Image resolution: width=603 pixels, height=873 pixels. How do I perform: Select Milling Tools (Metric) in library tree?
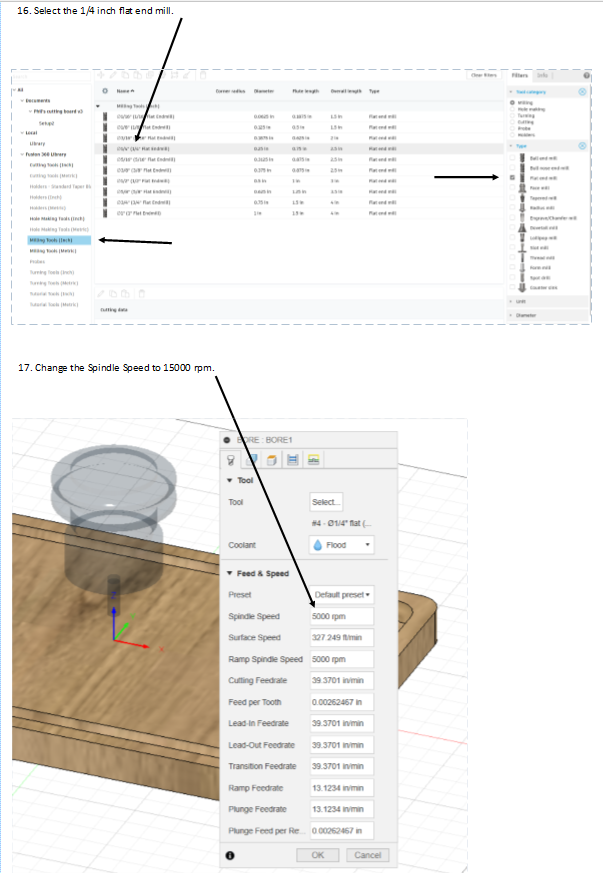tap(53, 251)
